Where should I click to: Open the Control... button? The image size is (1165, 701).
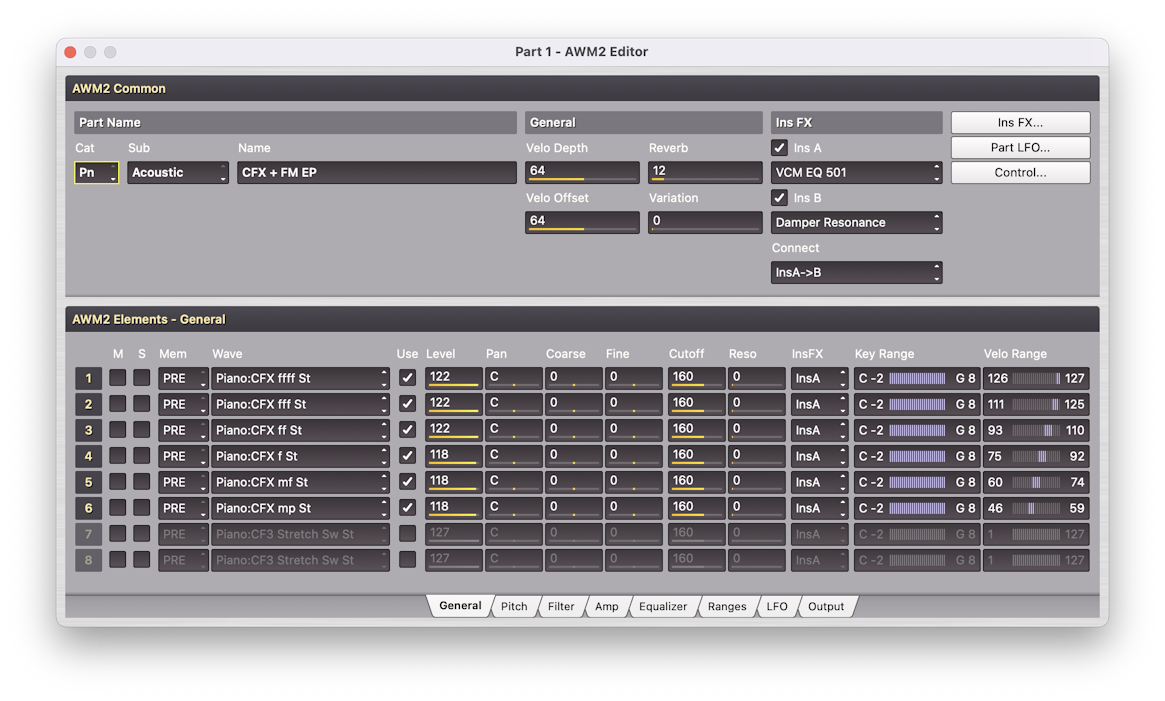(1020, 172)
